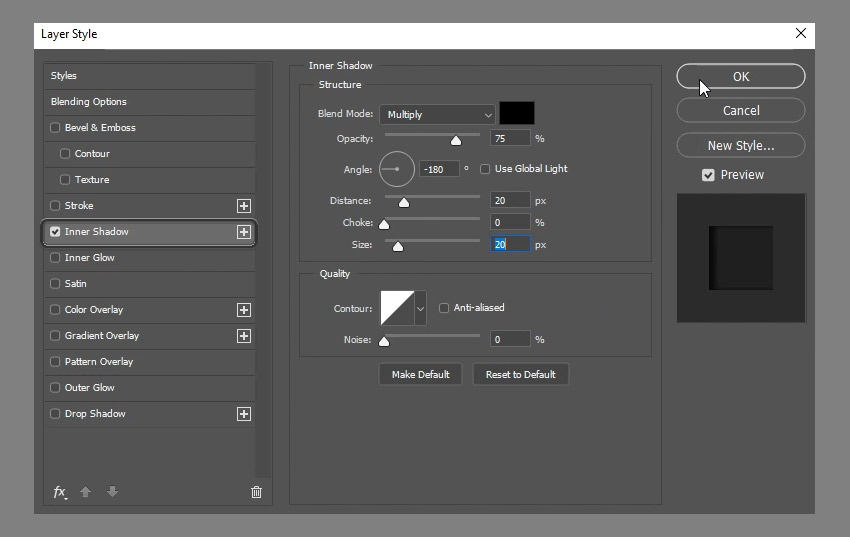This screenshot has height=537, width=850.
Task: Add another Inner Shadow with plus icon
Action: click(x=243, y=232)
